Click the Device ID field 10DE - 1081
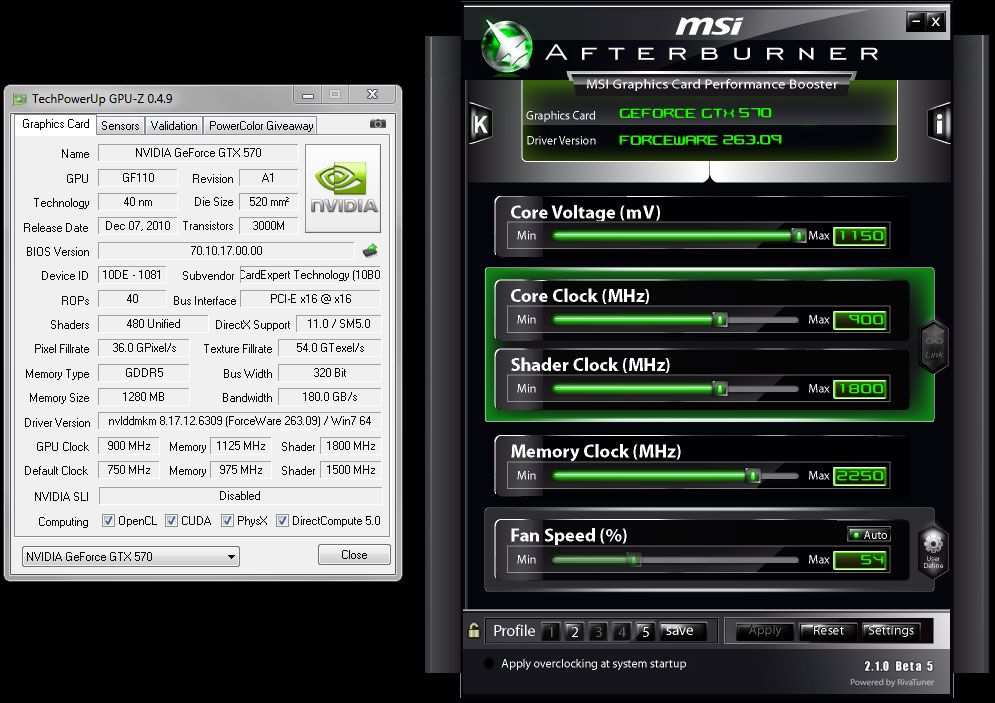995x703 pixels. coord(132,275)
